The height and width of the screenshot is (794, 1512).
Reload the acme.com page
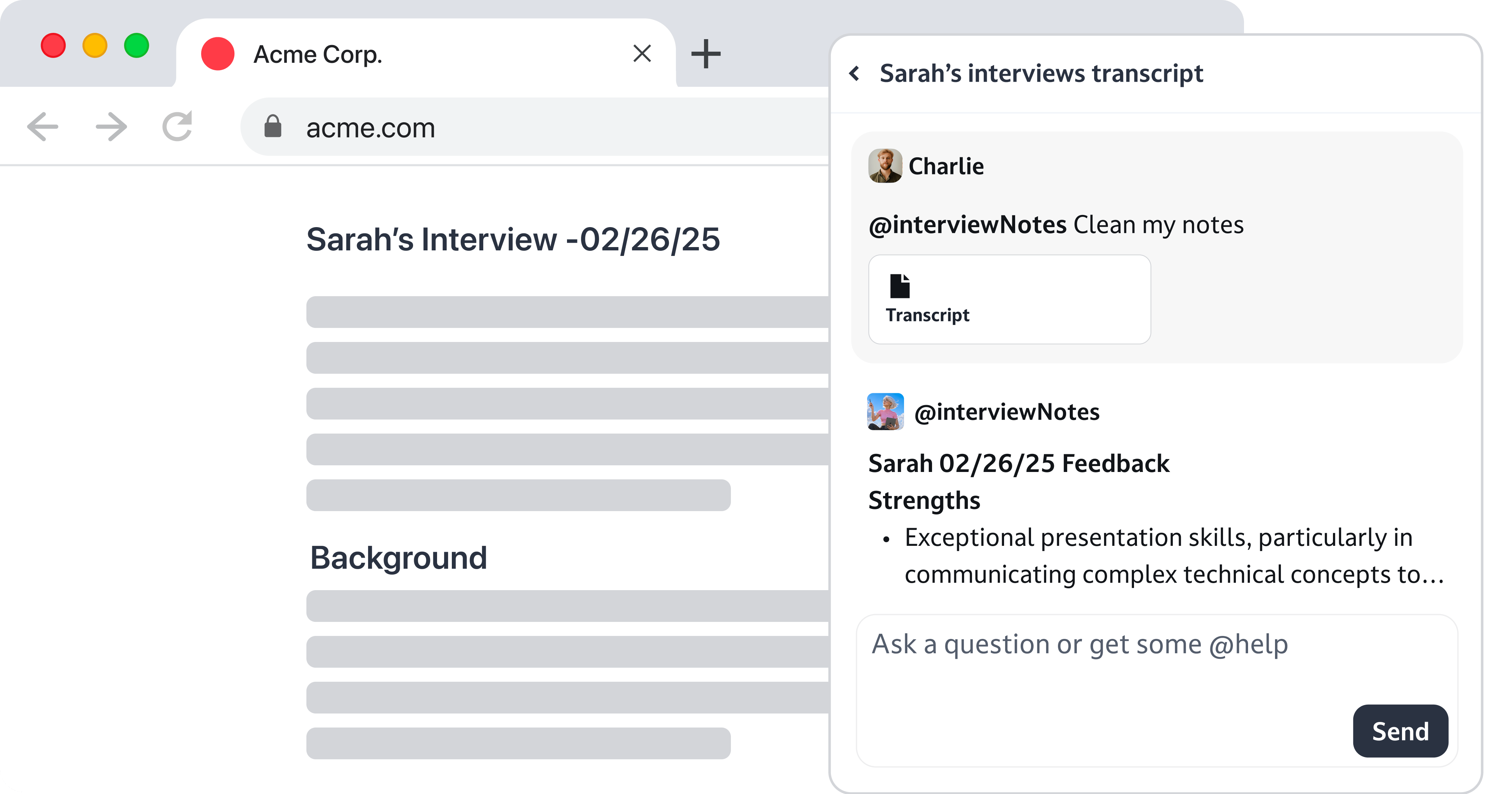pyautogui.click(x=177, y=126)
